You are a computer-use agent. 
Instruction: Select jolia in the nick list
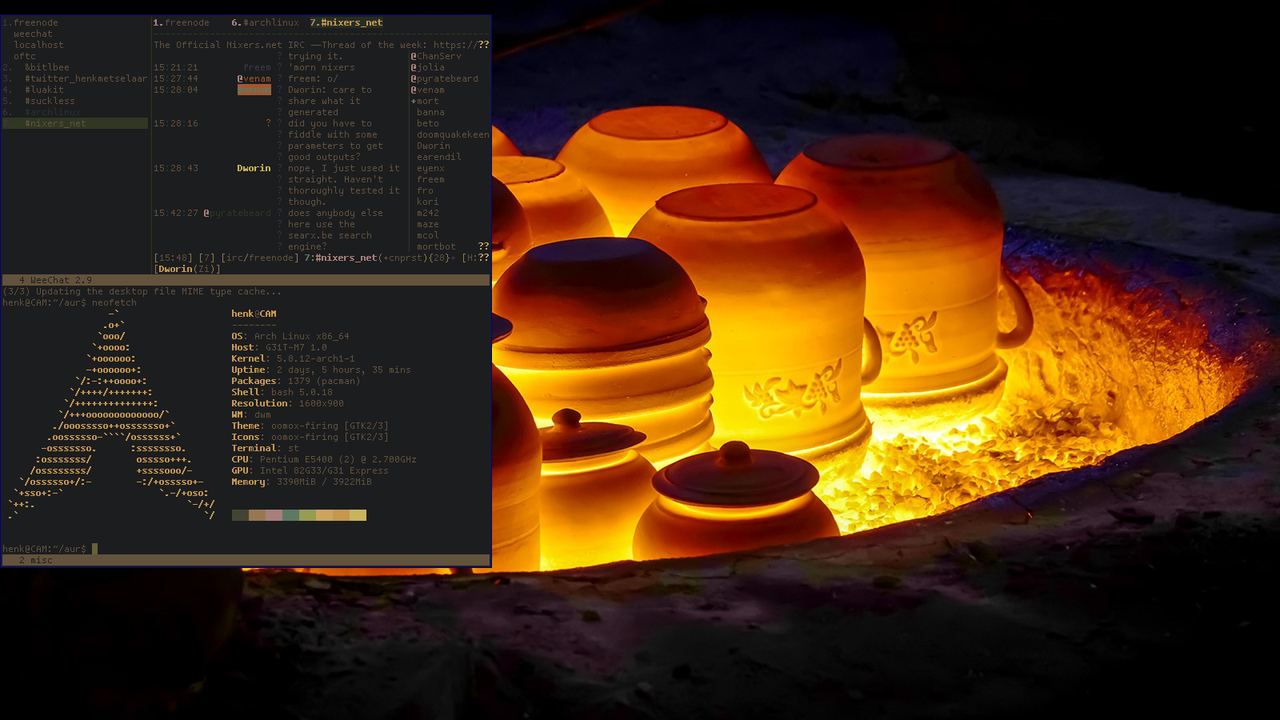428,67
